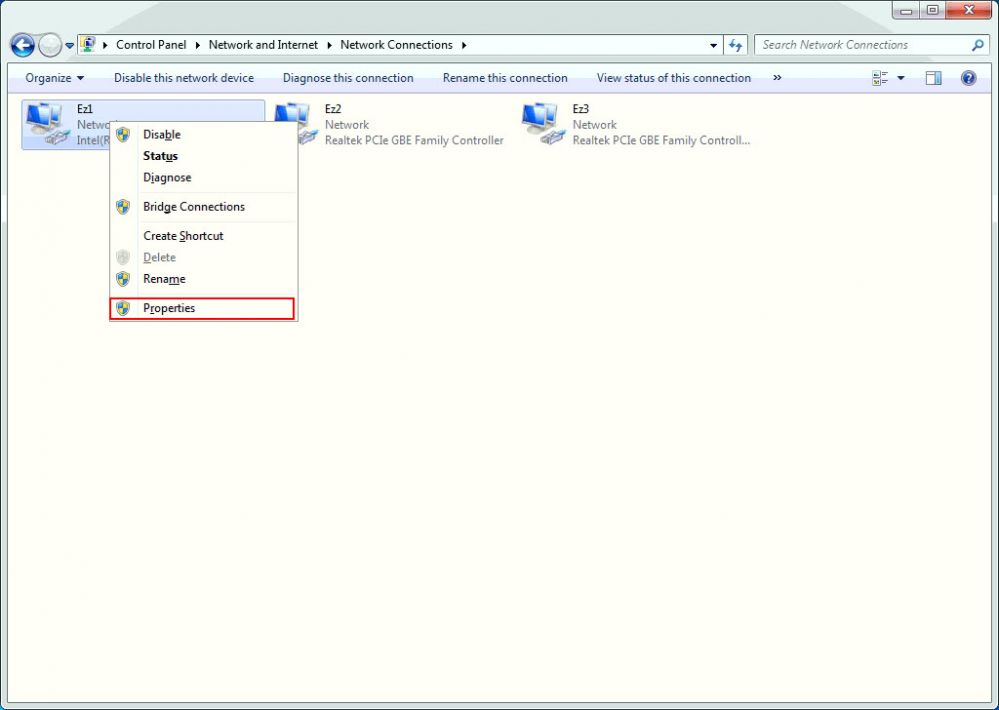
Task: Select the Ez2 network adapter icon
Action: click(291, 115)
